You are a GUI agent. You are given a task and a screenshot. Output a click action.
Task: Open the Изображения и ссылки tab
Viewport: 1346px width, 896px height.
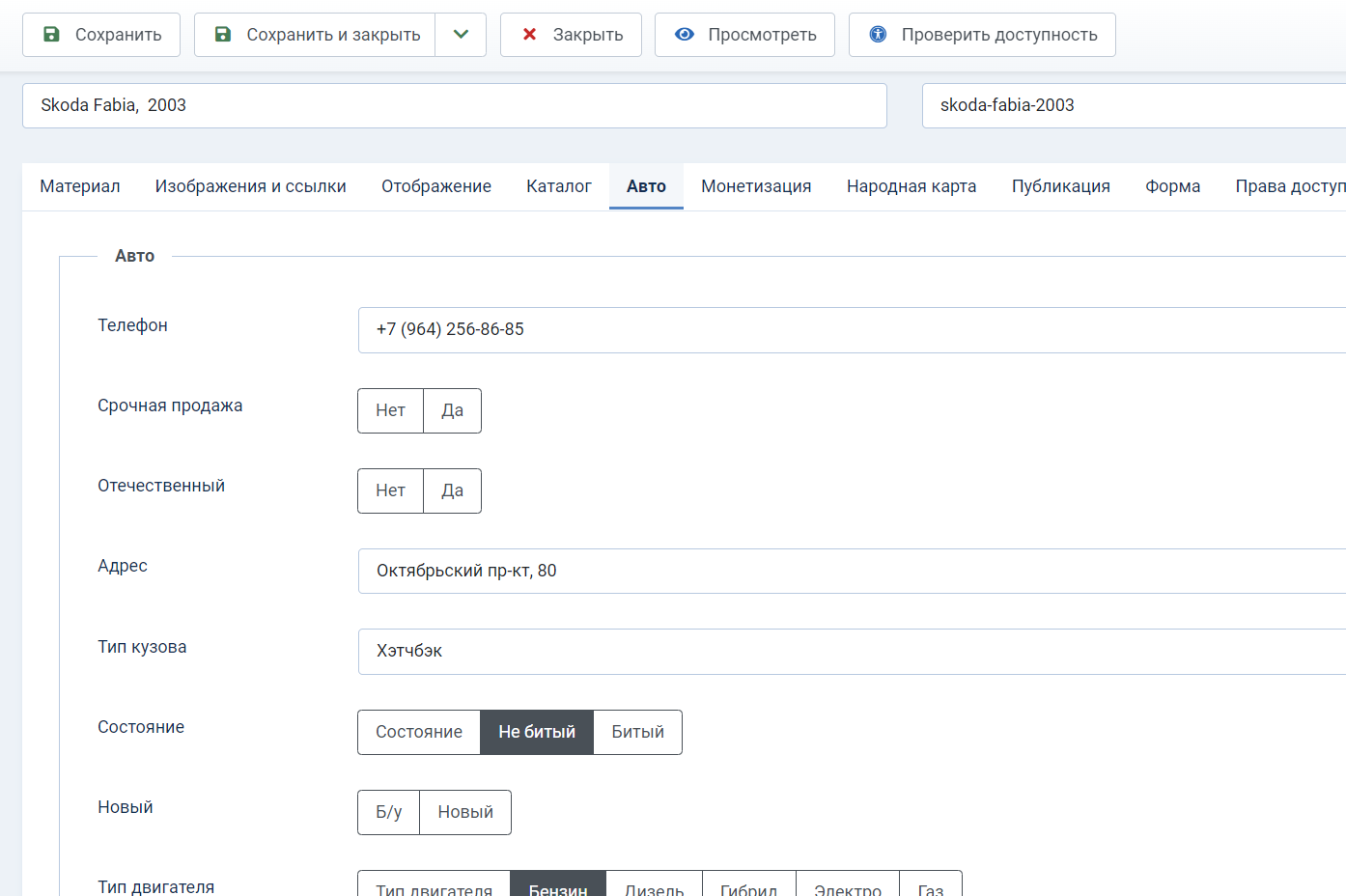pyautogui.click(x=250, y=186)
